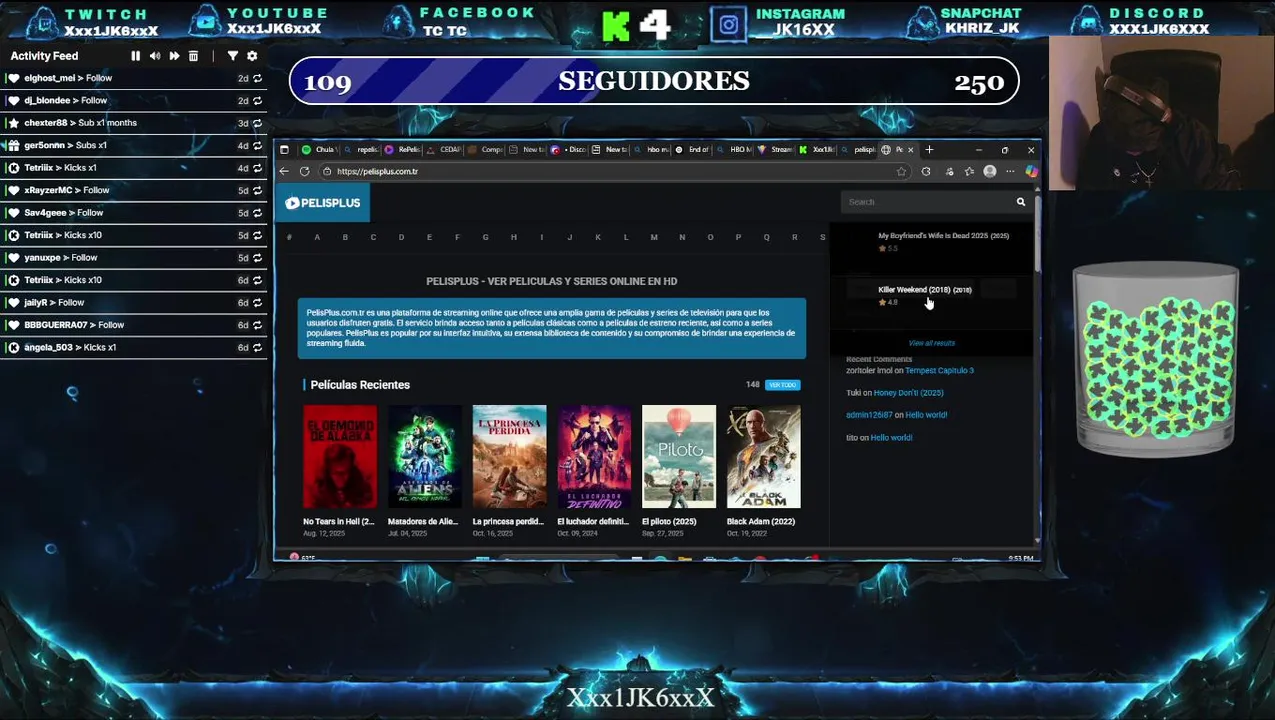Image resolution: width=1275 pixels, height=720 pixels.
Task: Mute Activity Feed alert sounds
Action: tap(155, 56)
